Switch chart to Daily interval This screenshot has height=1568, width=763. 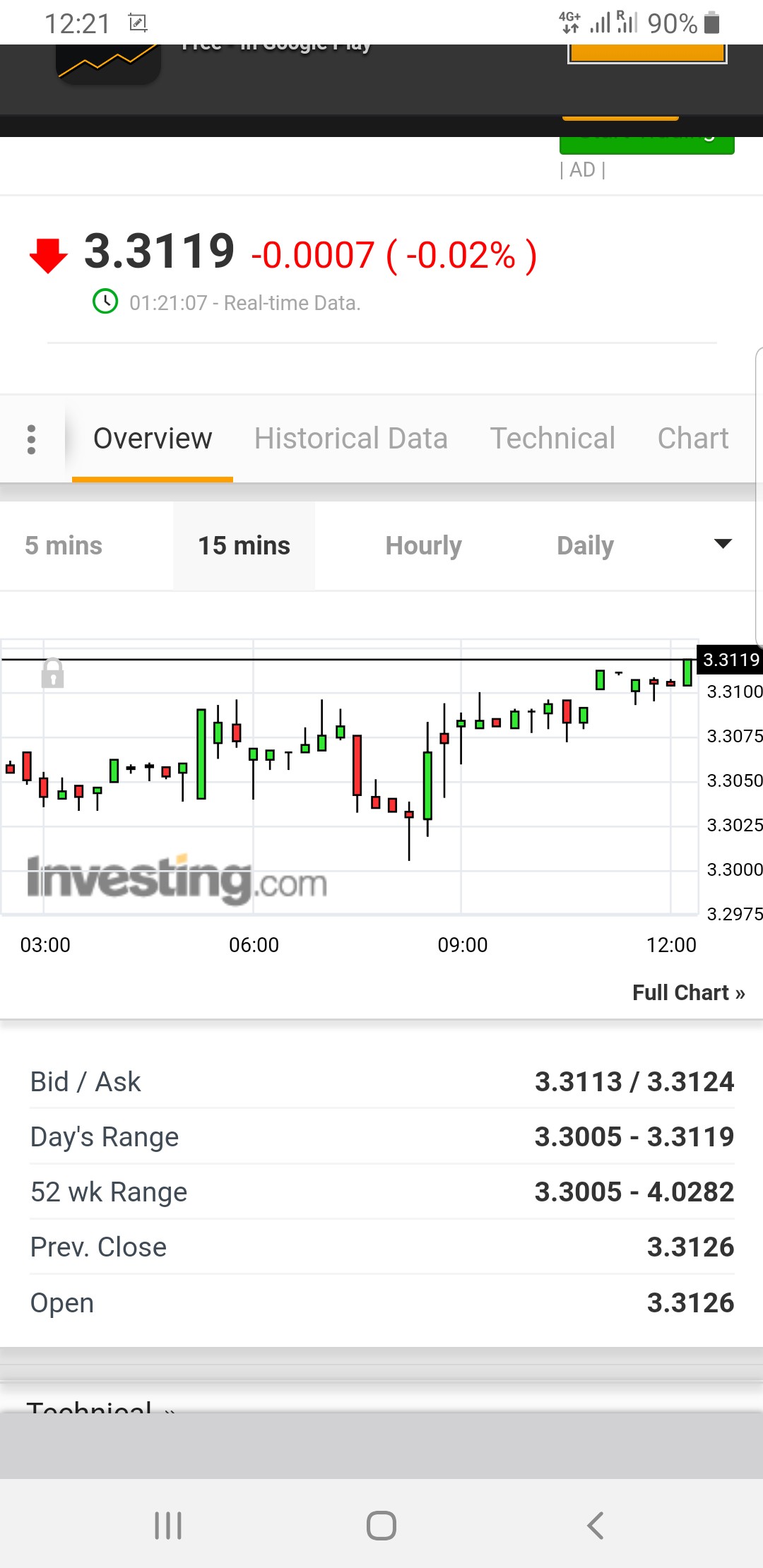click(x=585, y=546)
